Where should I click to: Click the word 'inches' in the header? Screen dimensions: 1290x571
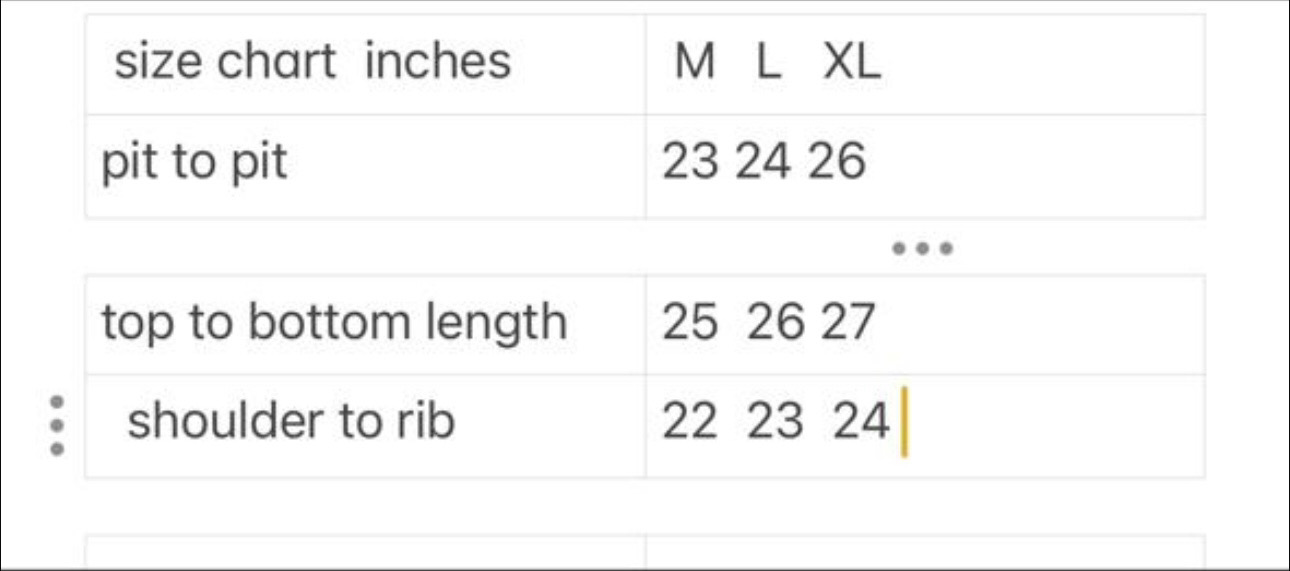[437, 62]
